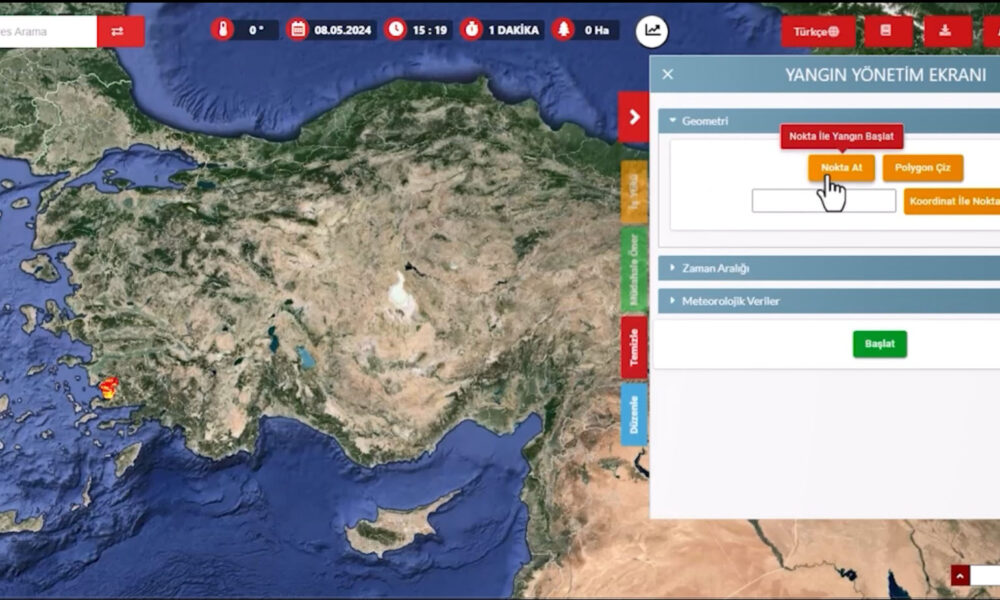Image resolution: width=1000 pixels, height=600 pixels.
Task: Click the stopwatch interval icon
Action: (x=471, y=29)
